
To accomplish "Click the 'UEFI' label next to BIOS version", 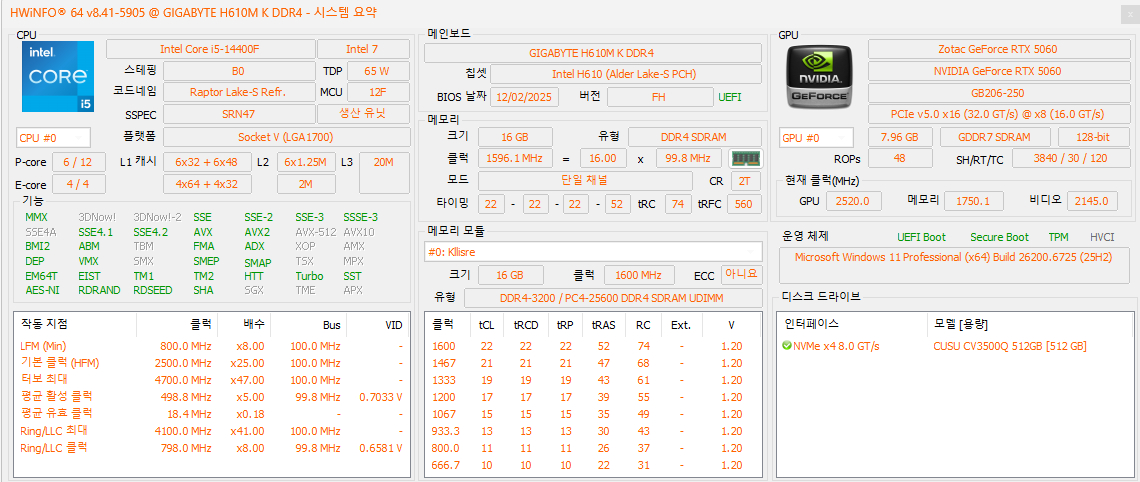I will click(731, 97).
